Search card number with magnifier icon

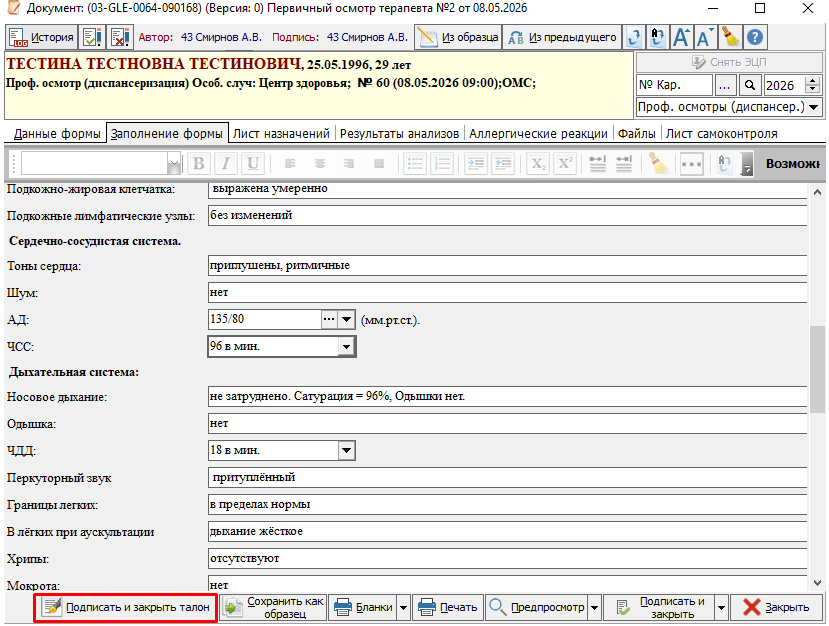(x=750, y=85)
